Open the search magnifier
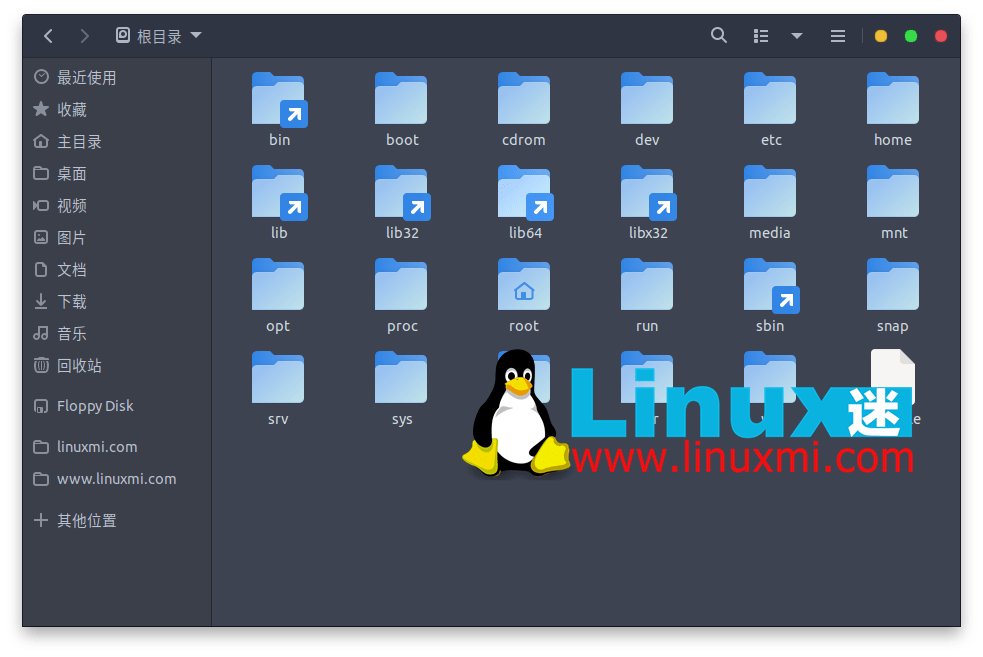The image size is (983, 657). click(718, 35)
